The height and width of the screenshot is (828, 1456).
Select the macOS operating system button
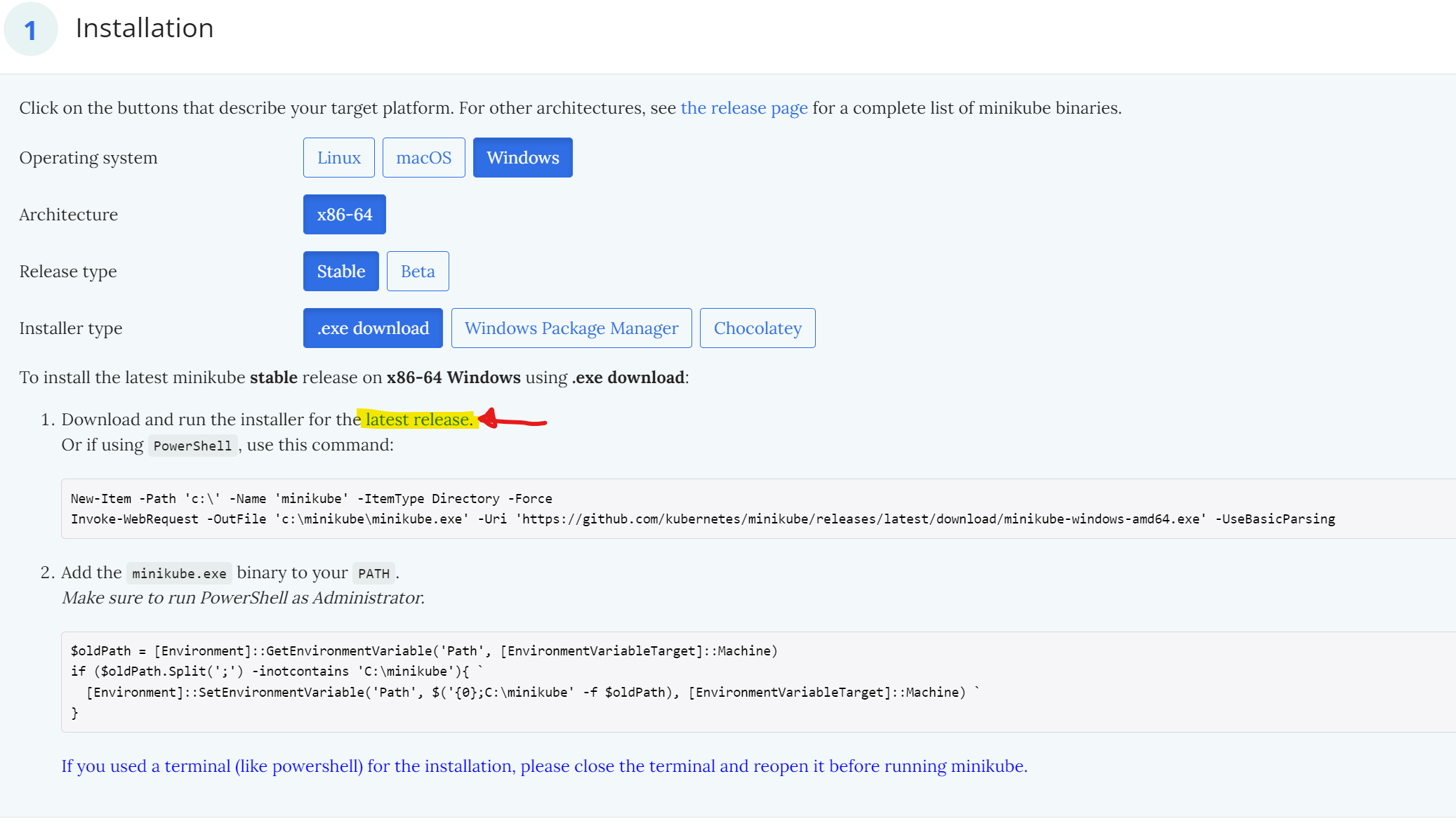click(423, 158)
